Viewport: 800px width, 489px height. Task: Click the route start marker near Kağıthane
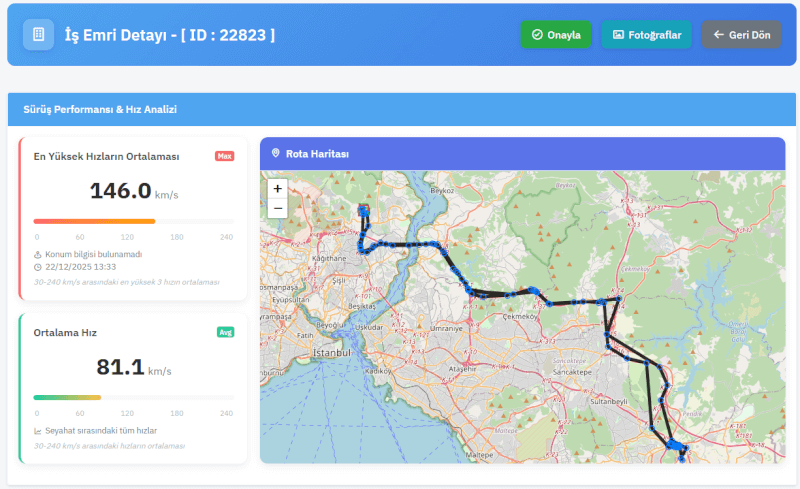click(x=364, y=210)
